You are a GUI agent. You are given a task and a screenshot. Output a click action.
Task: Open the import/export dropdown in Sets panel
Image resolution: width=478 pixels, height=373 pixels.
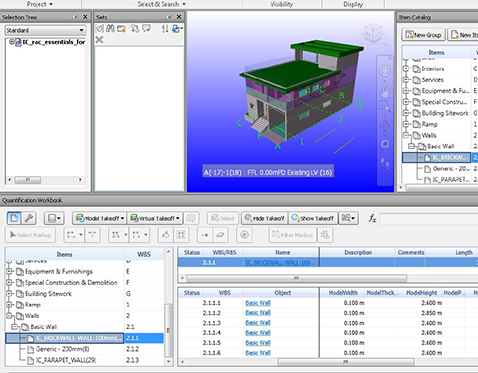point(178,29)
